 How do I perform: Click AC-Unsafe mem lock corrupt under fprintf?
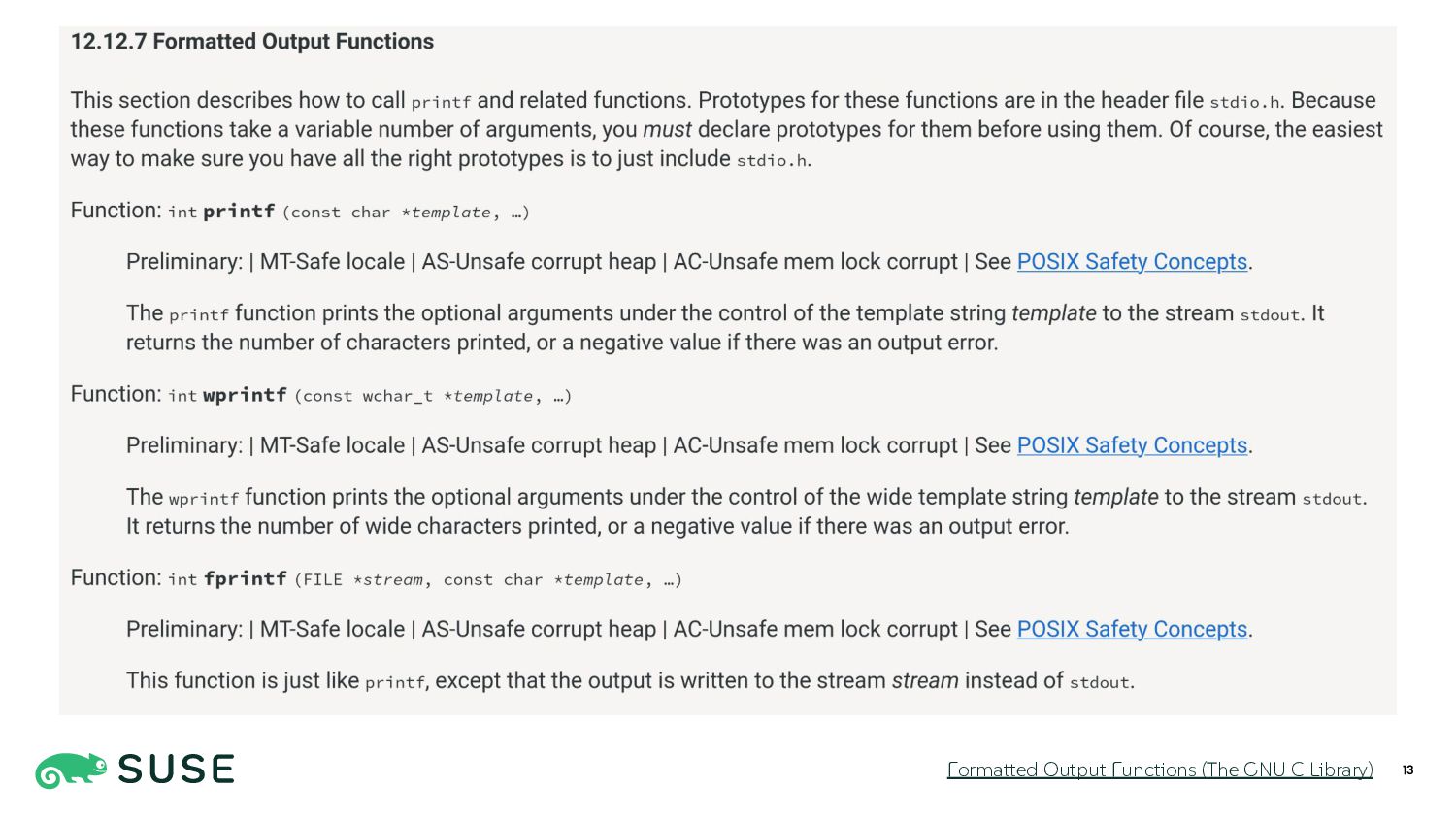point(815,629)
